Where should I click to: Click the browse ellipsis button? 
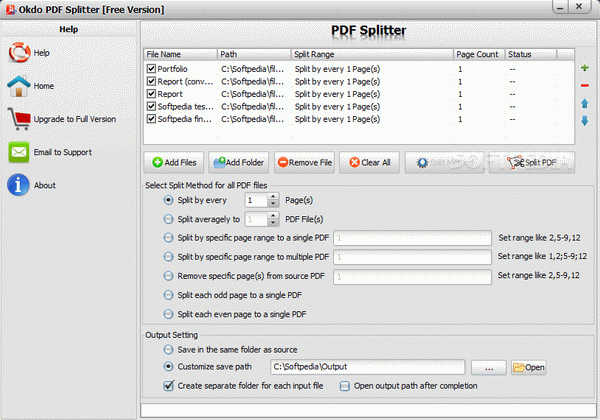[489, 368]
